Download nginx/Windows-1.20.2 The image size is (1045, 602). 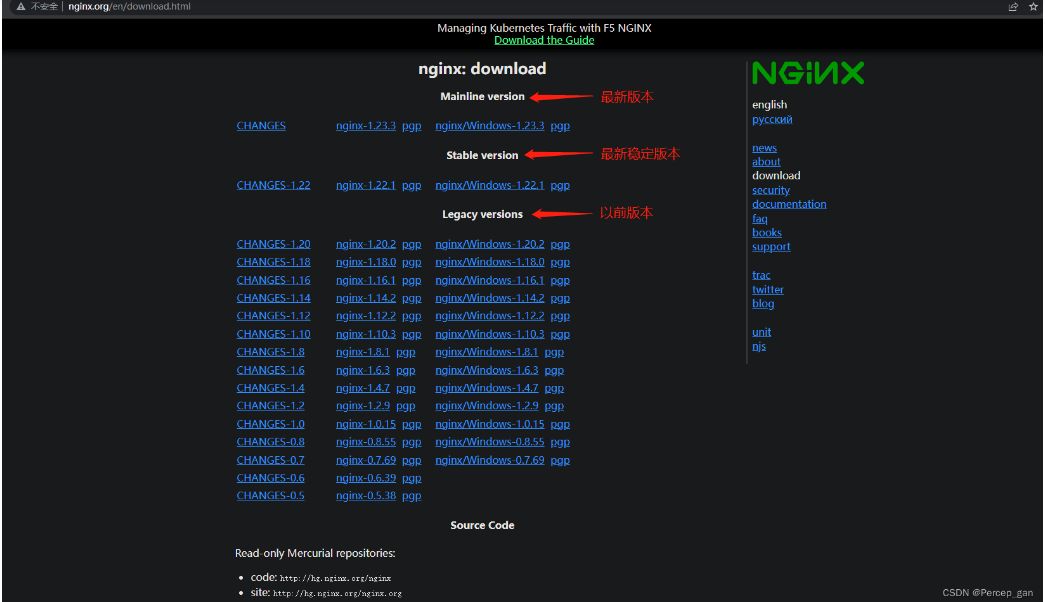(490, 244)
